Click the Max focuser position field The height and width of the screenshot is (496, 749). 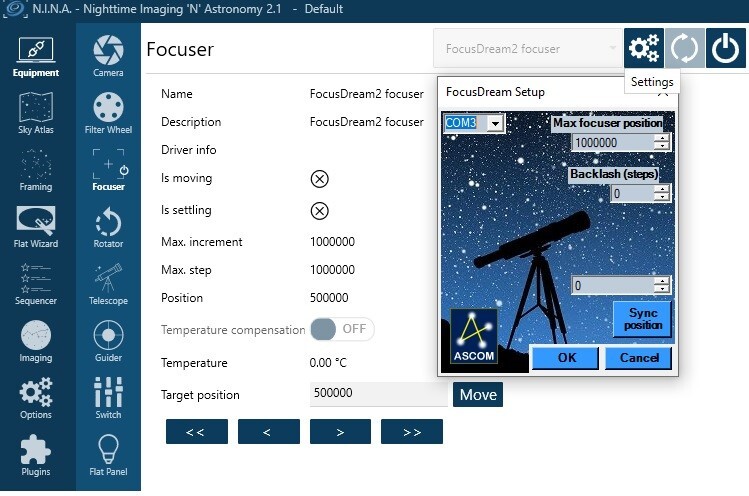tap(613, 142)
